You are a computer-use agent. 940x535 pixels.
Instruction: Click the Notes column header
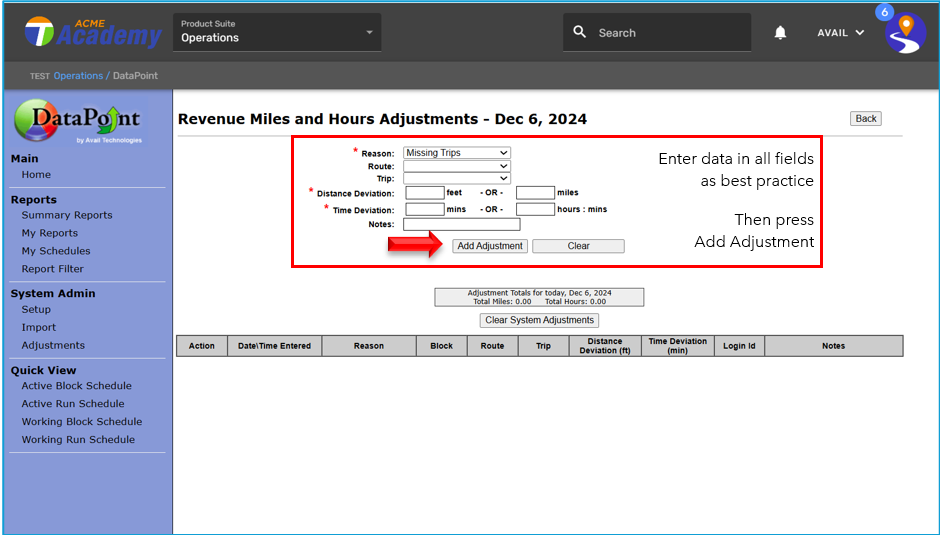point(834,346)
